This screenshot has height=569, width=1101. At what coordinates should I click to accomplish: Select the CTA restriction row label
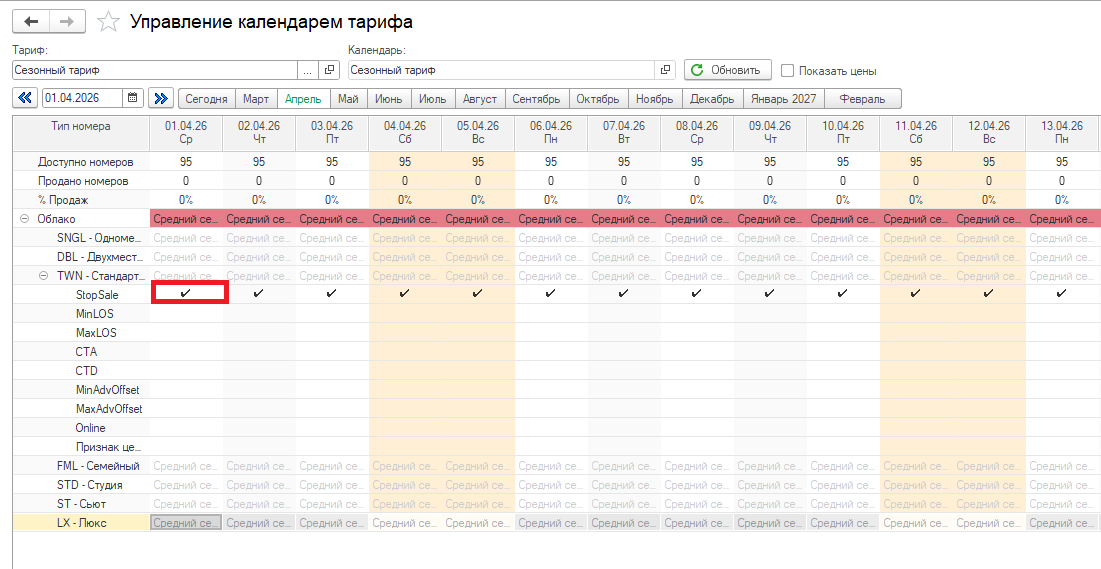86,352
